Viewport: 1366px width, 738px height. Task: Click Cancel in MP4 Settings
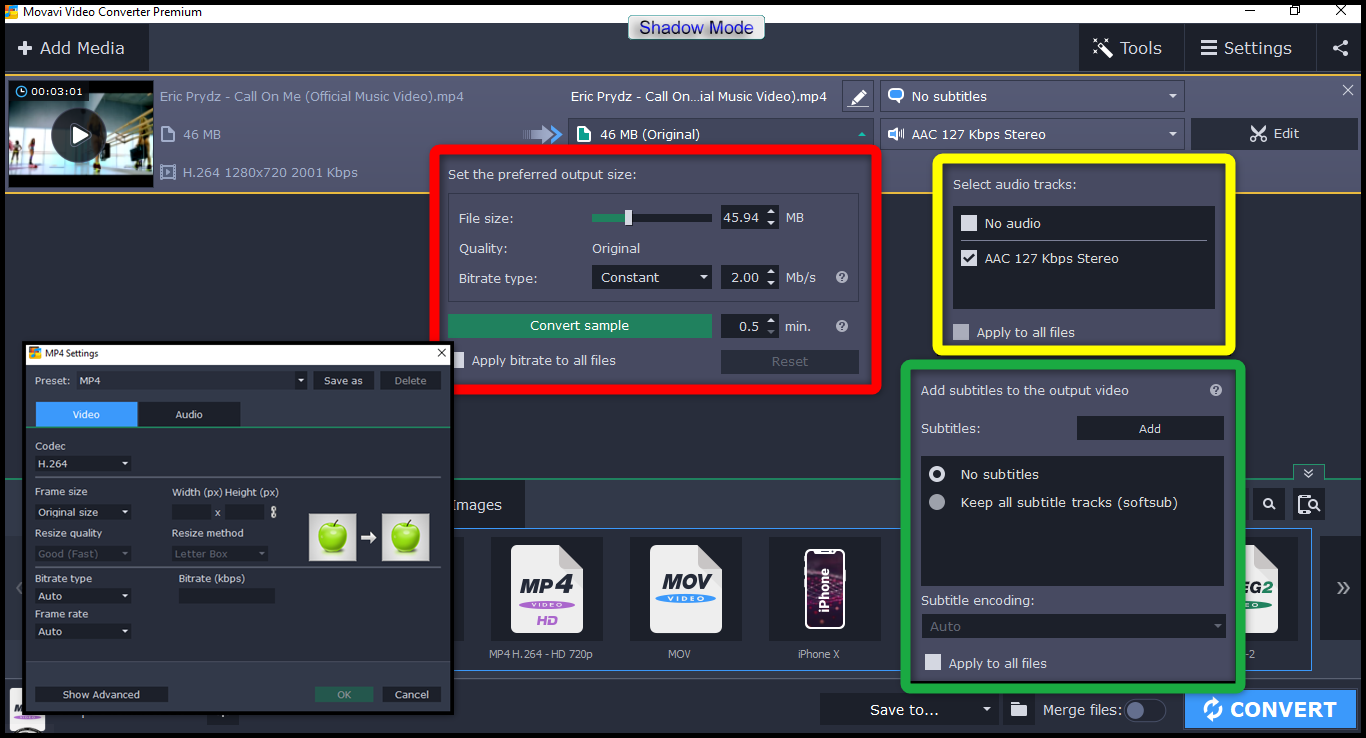412,694
